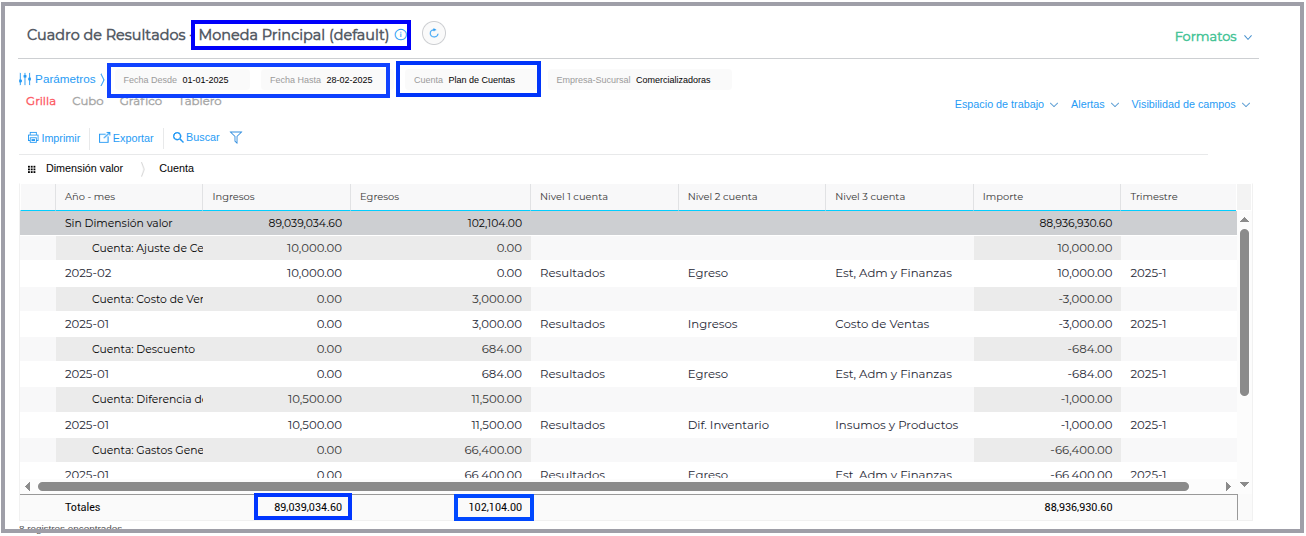This screenshot has height=536, width=1306.
Task: Click the info icon beside Moneda Principal
Action: click(400, 35)
